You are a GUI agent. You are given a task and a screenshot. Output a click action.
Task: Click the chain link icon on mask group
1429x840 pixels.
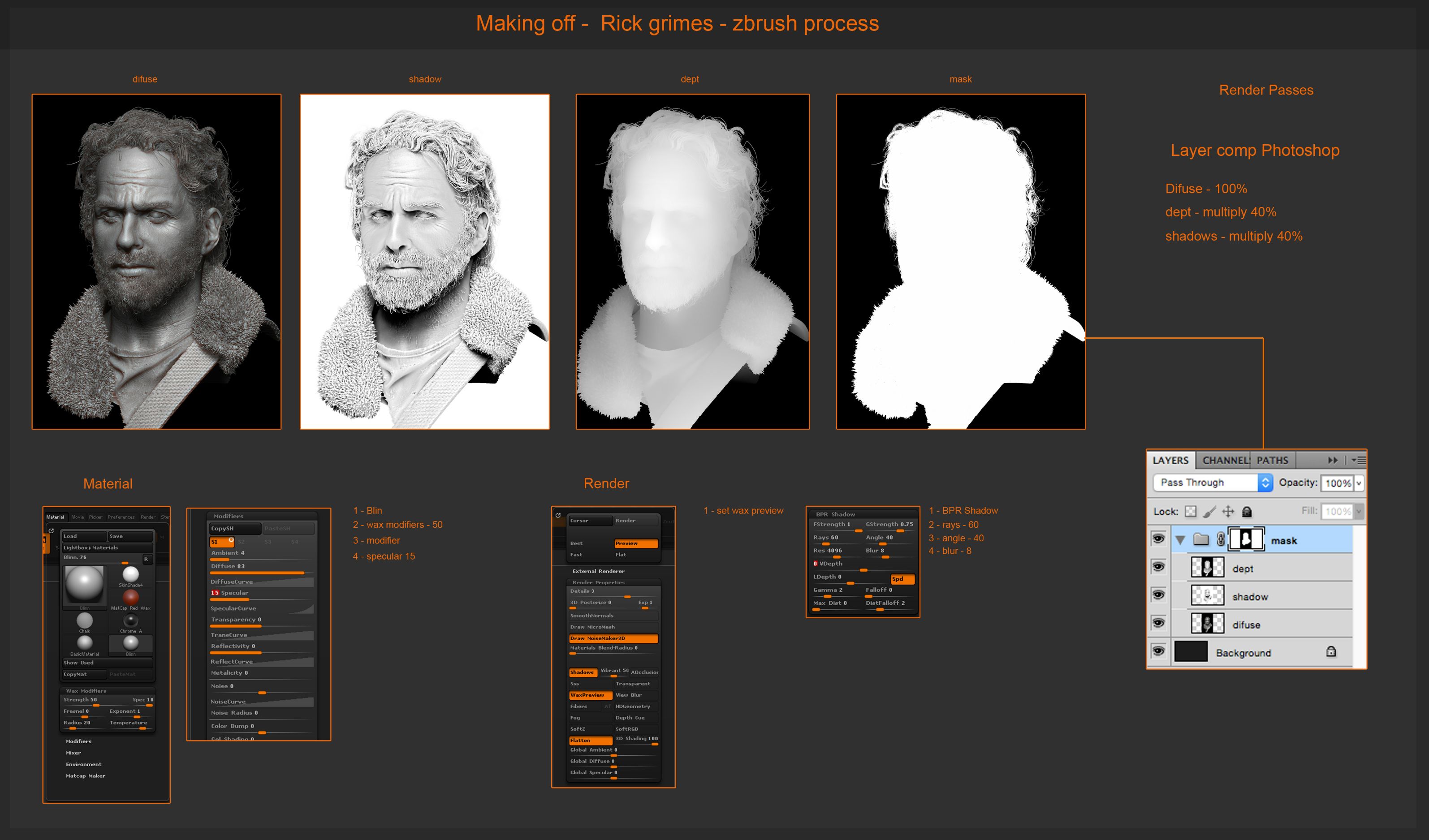(1220, 539)
